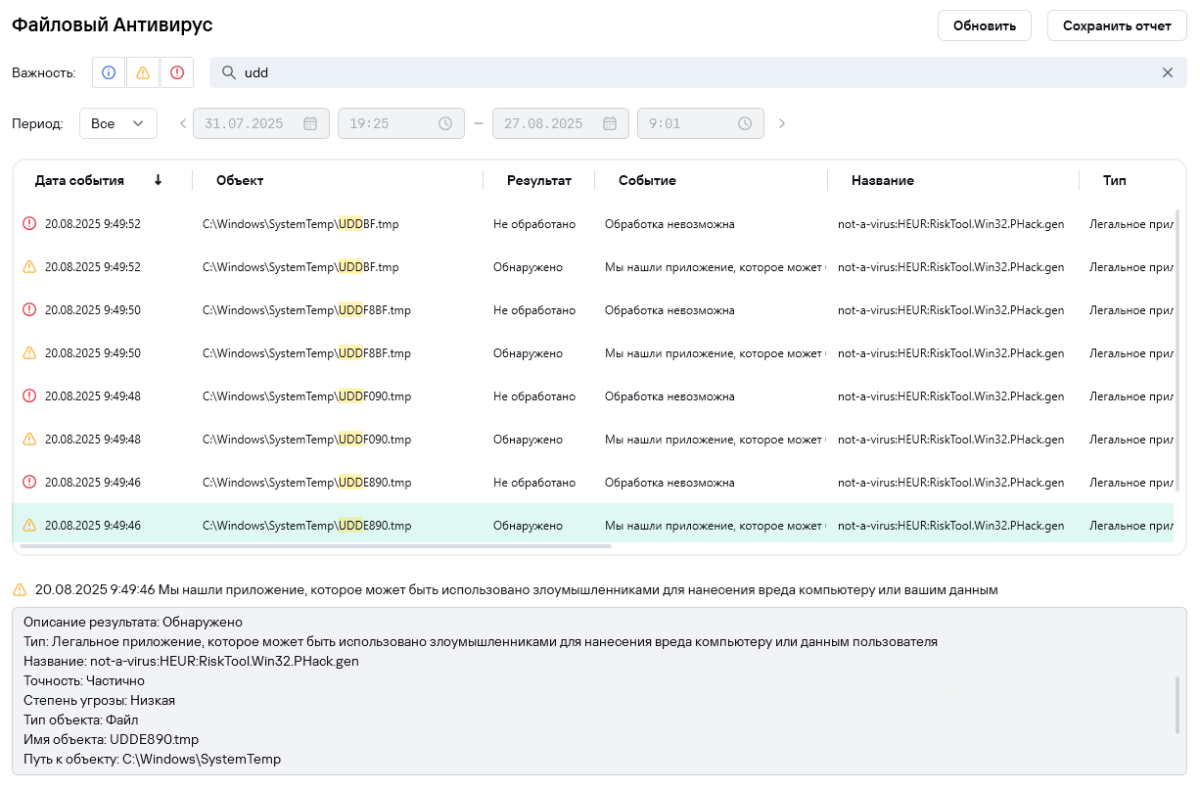Click the sort arrow next to Дата события
Screen dimensions: 1200x790
click(158, 180)
